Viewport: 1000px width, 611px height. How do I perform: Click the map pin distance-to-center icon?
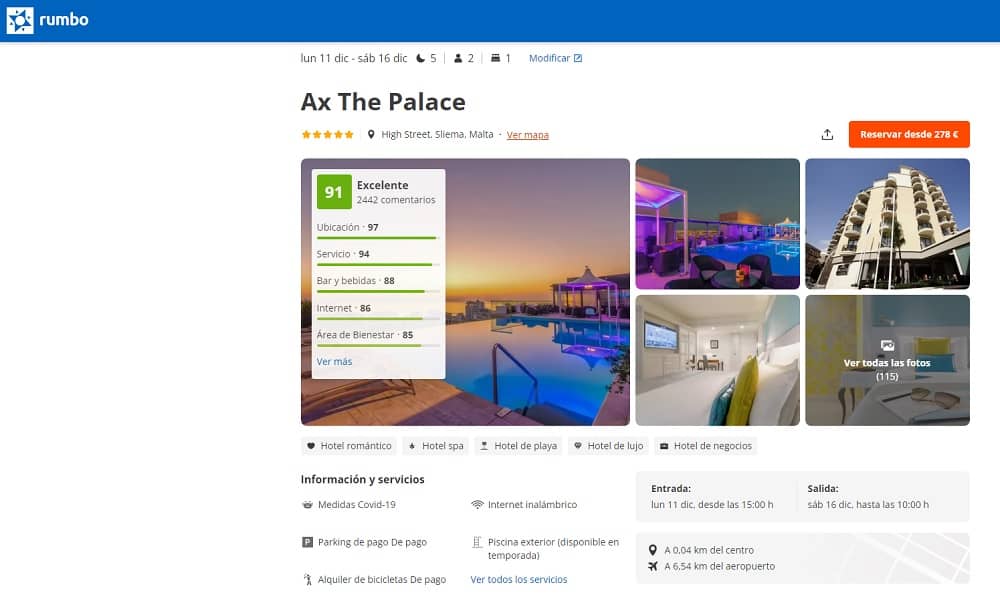652,550
